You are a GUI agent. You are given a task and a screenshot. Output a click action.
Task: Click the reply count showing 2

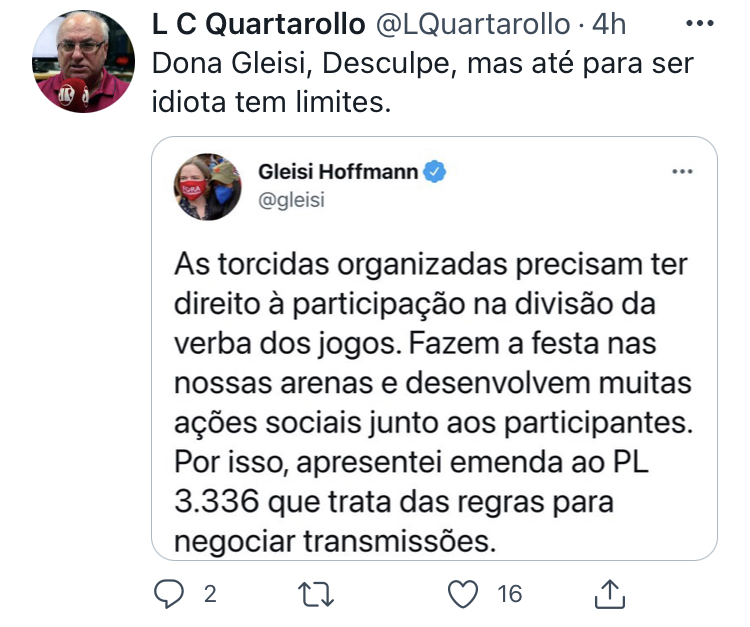(x=210, y=595)
